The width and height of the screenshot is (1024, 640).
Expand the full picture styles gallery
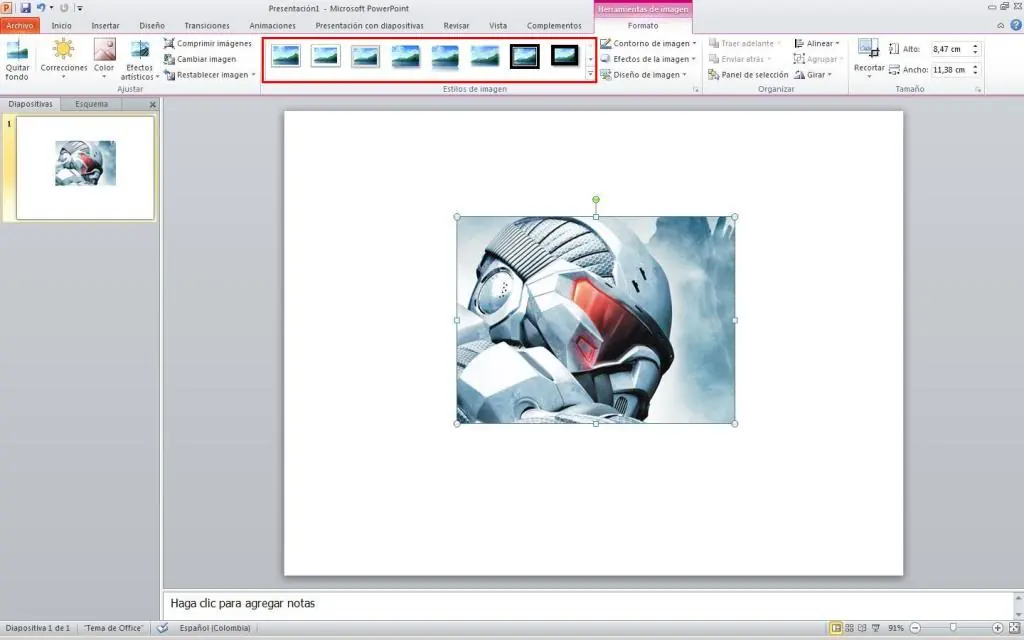pos(590,74)
